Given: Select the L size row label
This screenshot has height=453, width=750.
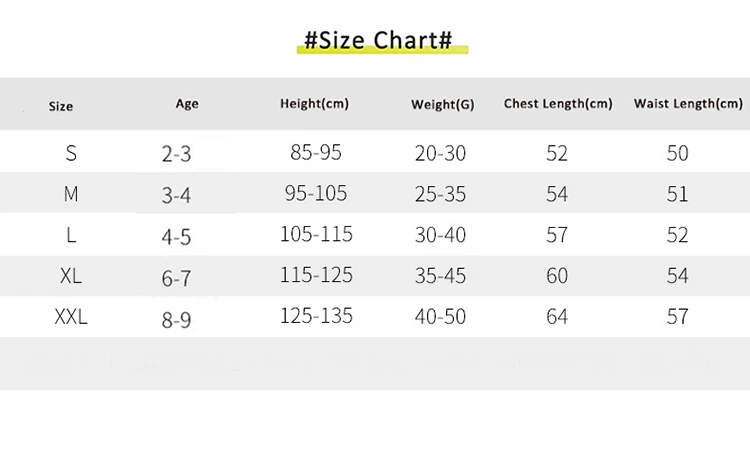Looking at the screenshot, I should click(x=71, y=236).
